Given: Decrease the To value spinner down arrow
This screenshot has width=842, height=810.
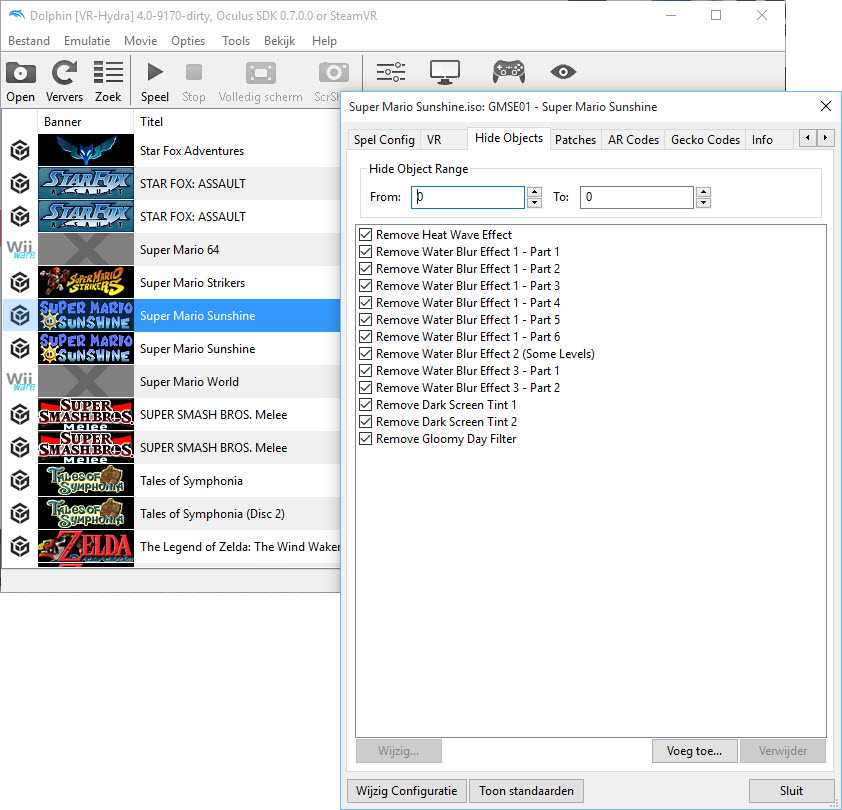Looking at the screenshot, I should coord(704,203).
